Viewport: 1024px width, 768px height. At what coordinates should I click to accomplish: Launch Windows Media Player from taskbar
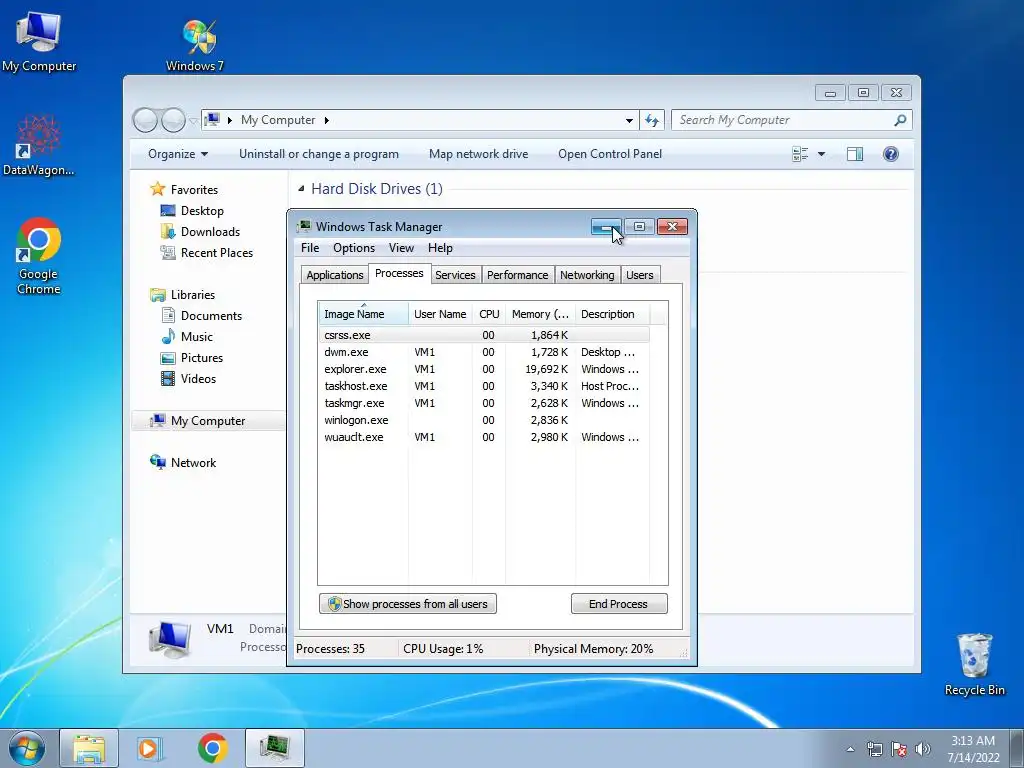(x=150, y=748)
